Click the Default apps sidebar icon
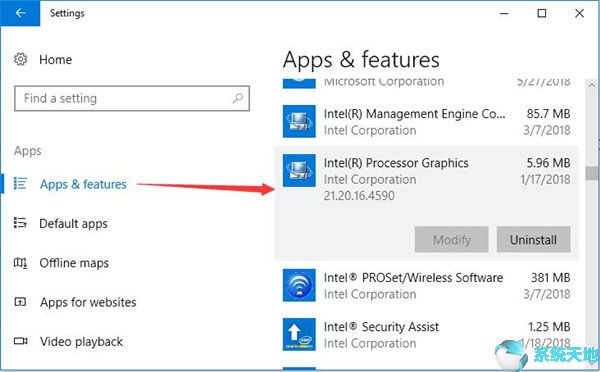The height and width of the screenshot is (372, 600). click(20, 223)
